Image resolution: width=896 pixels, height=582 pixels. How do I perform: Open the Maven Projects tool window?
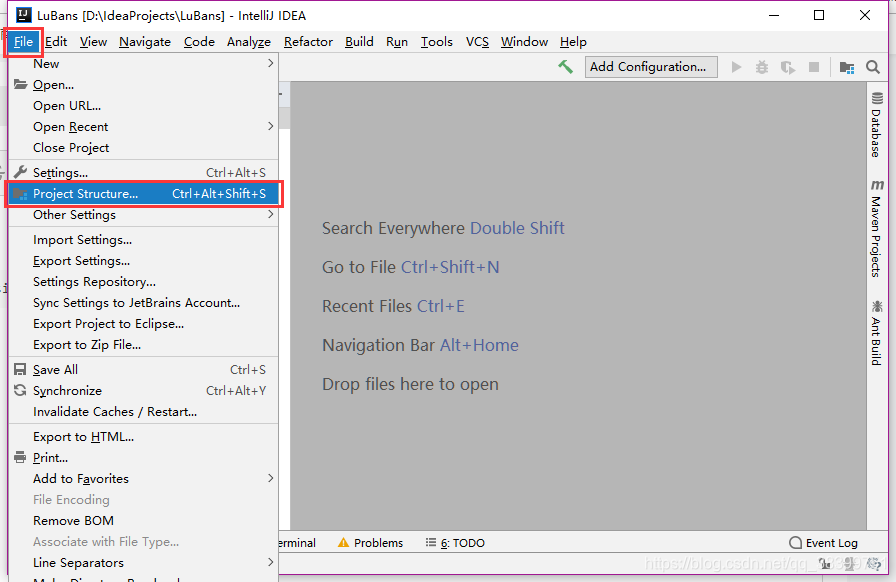click(876, 229)
